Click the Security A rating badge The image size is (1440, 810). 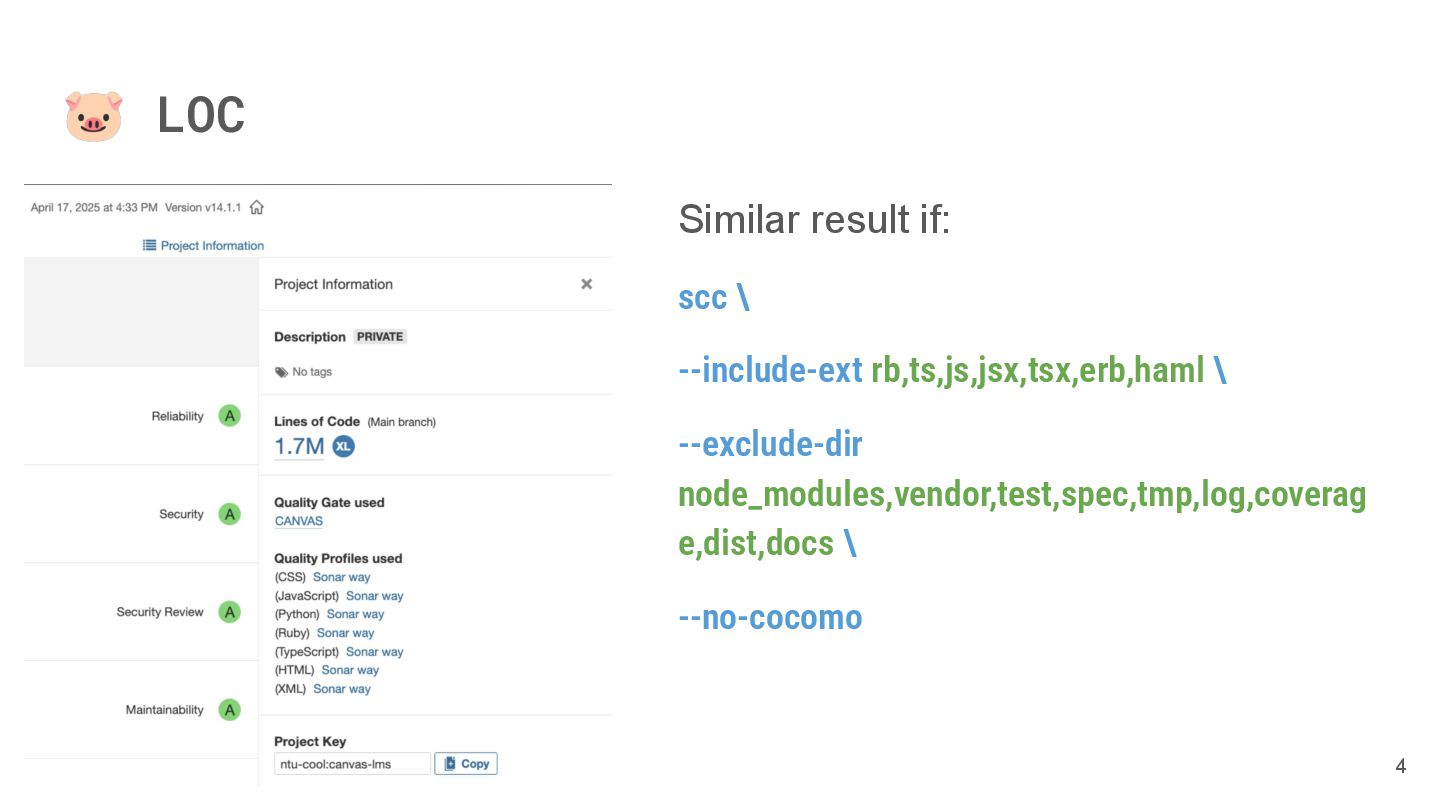[x=230, y=514]
